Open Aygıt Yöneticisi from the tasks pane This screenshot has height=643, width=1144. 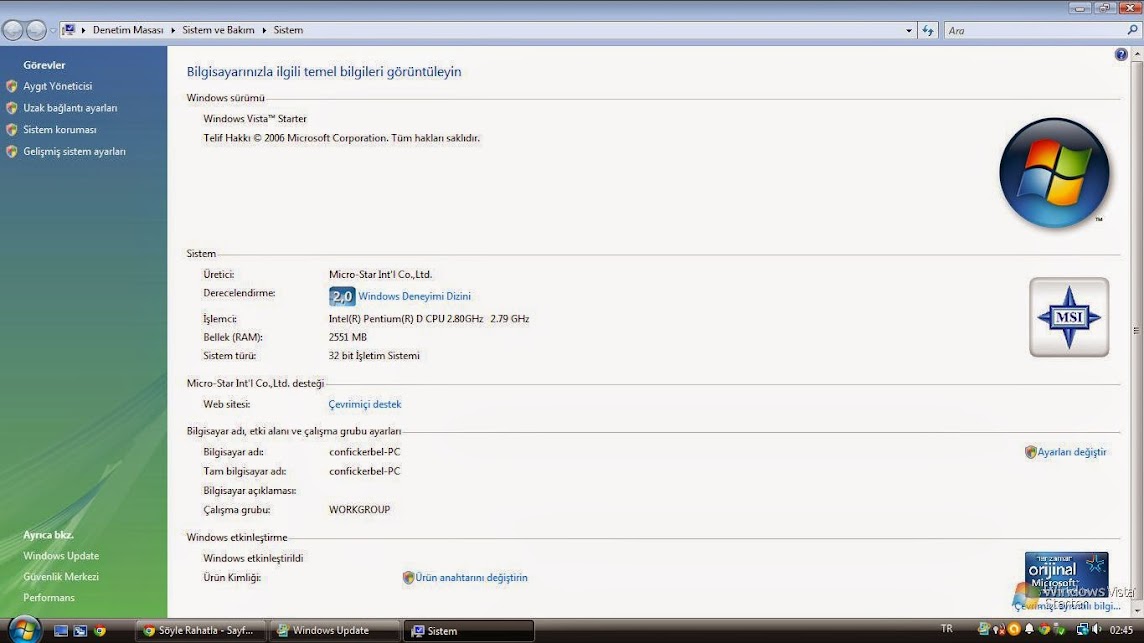point(57,86)
